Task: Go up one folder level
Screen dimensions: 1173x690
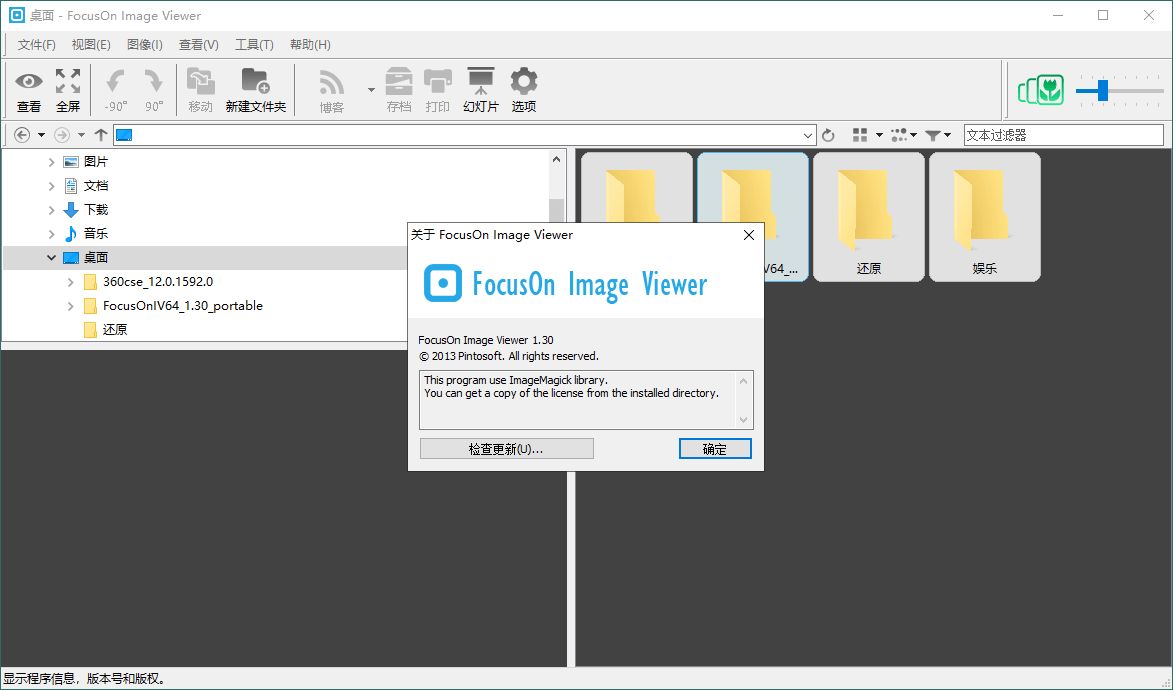Action: tap(101, 135)
